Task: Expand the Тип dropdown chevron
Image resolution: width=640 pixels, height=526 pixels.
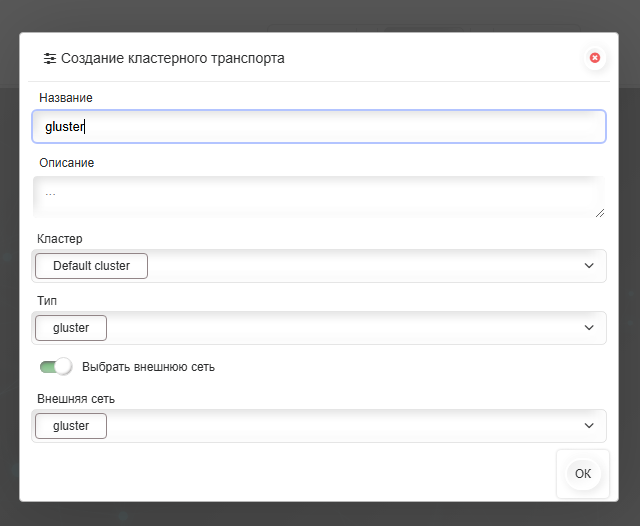Action: point(589,328)
